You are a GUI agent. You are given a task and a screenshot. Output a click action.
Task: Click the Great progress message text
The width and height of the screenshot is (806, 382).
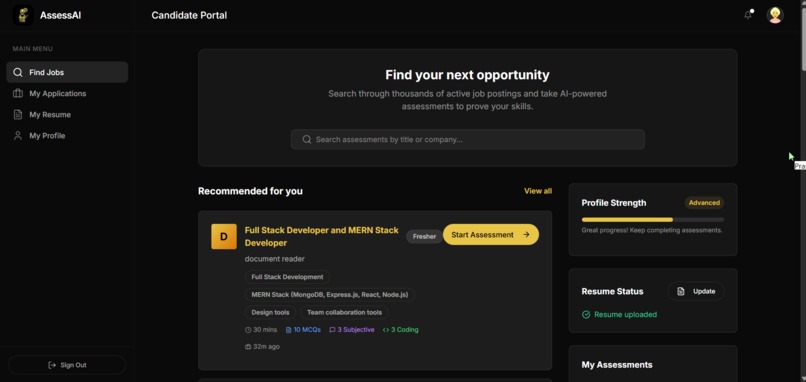(652, 230)
